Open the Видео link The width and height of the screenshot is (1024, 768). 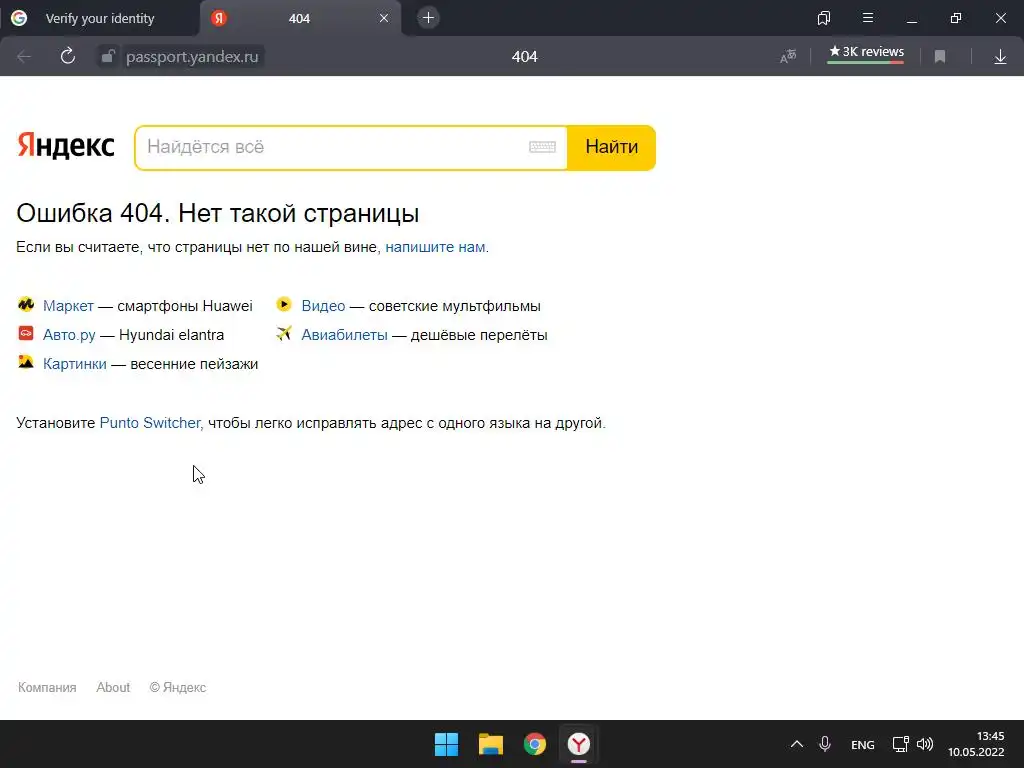click(x=323, y=306)
